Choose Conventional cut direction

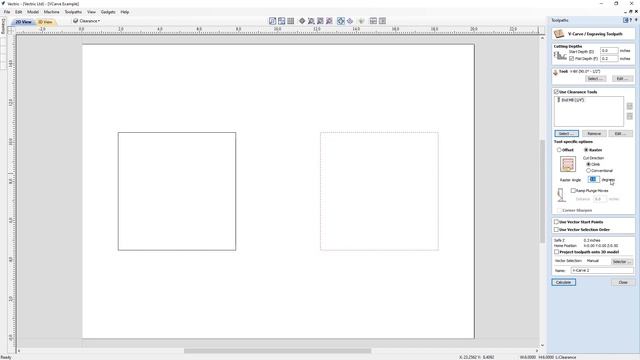coord(589,171)
